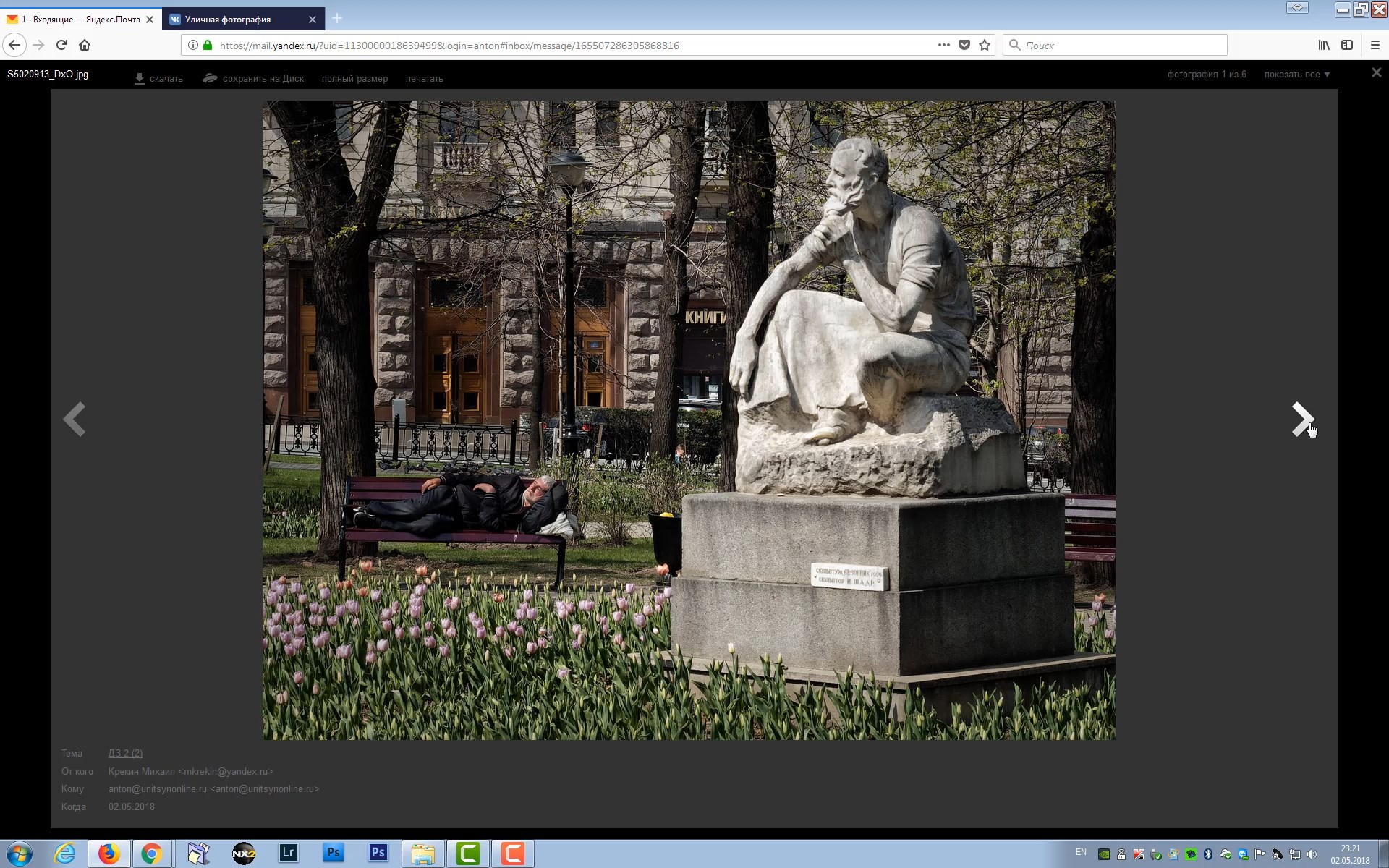Viewport: 1389px width, 868px height.
Task: Click the file name S5020913_DxO.jpg
Action: point(48,74)
